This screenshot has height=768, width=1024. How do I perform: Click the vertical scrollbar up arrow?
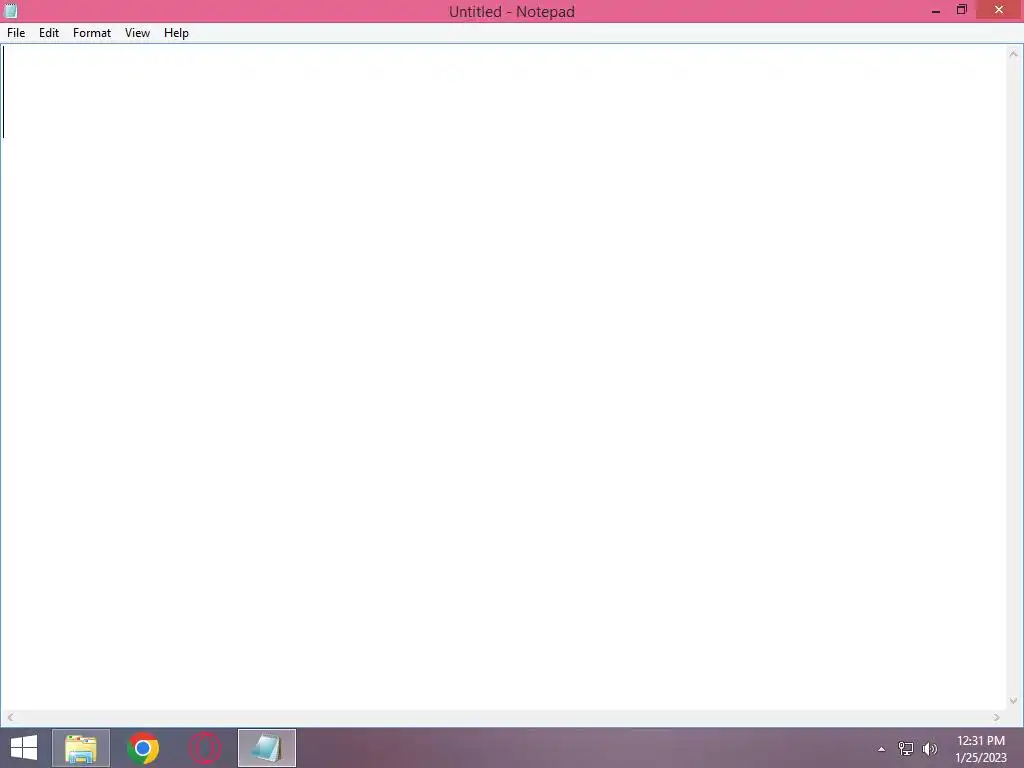coord(1014,54)
